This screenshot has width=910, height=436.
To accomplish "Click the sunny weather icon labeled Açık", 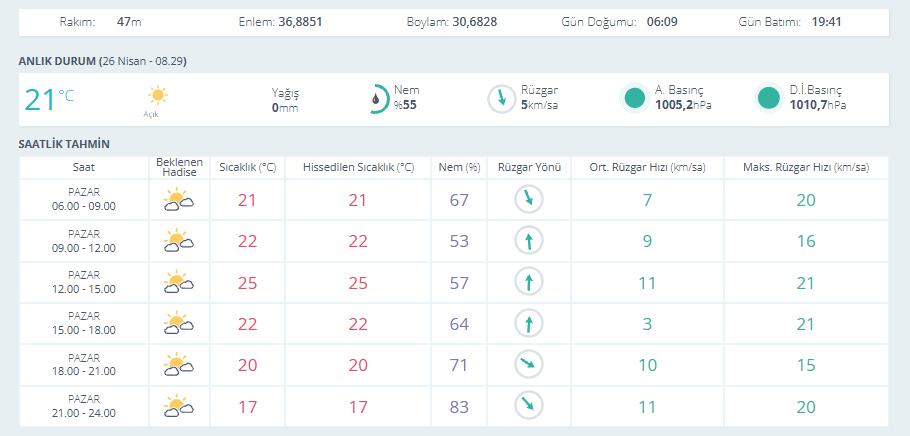I will [x=157, y=96].
